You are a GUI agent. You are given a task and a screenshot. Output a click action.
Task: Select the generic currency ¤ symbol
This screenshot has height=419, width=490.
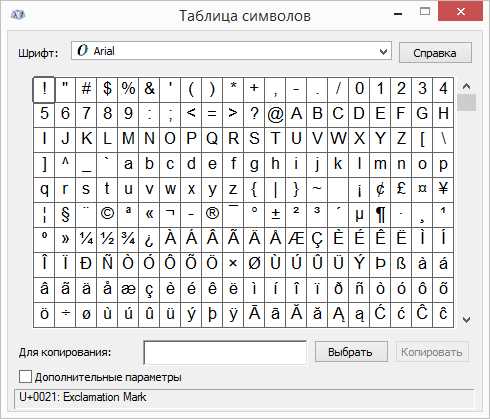click(422, 190)
